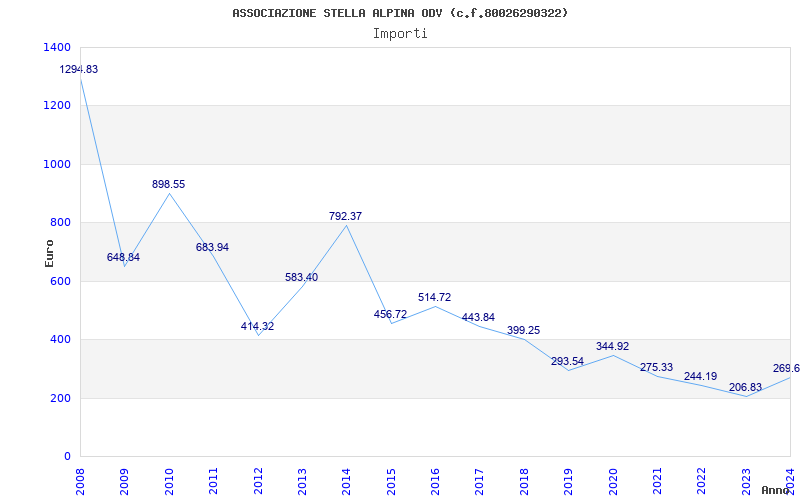Select the 514.72 data label
Image resolution: width=800 pixels, height=500 pixels.
coord(434,298)
